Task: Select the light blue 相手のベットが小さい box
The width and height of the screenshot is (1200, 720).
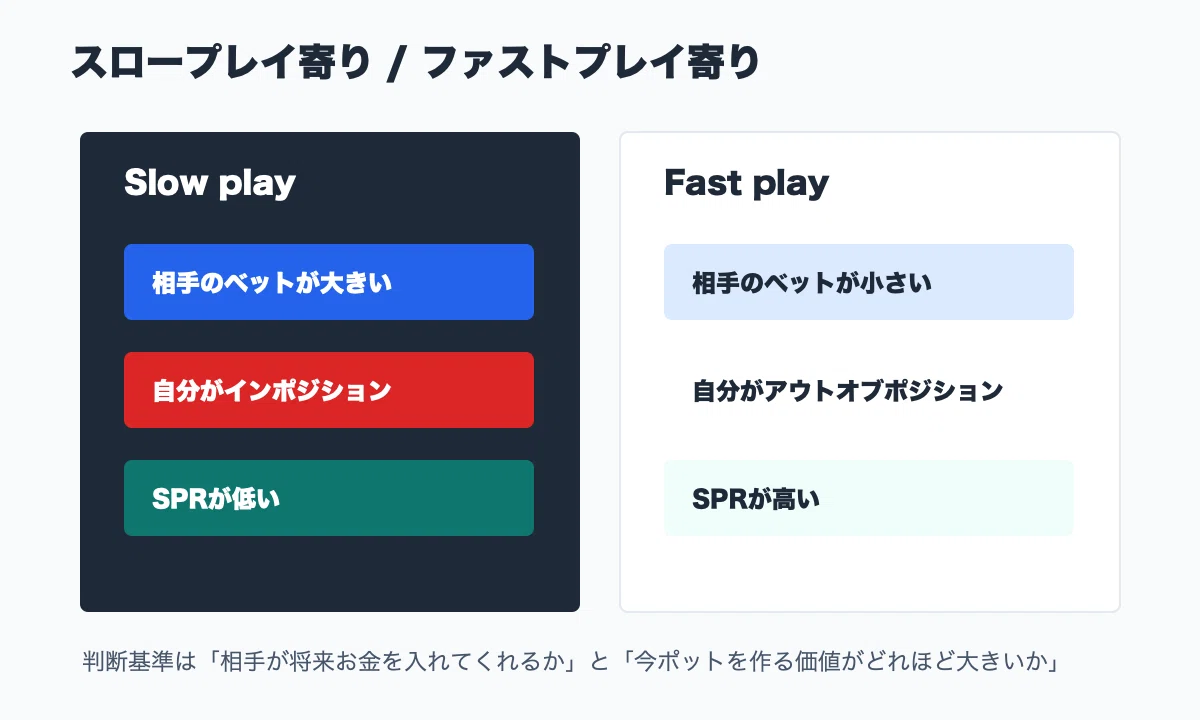Action: click(x=869, y=282)
